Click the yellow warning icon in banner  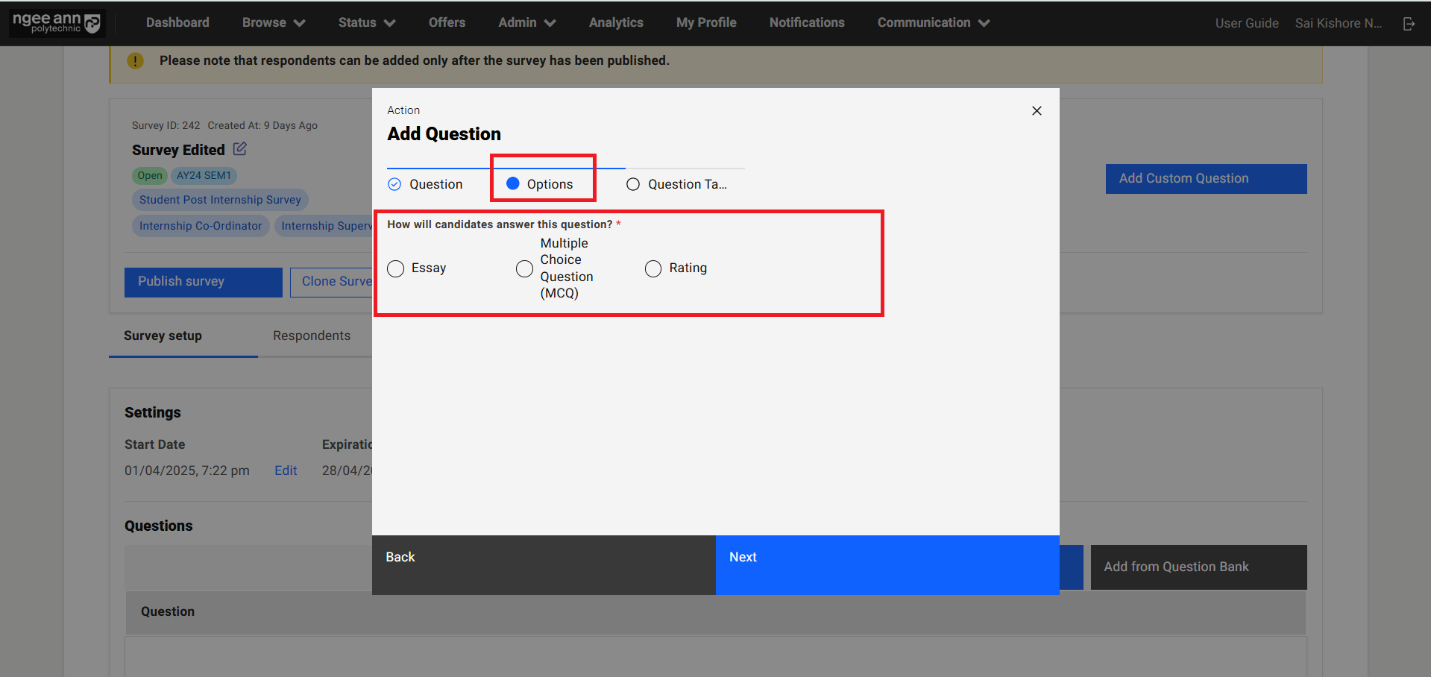click(135, 61)
